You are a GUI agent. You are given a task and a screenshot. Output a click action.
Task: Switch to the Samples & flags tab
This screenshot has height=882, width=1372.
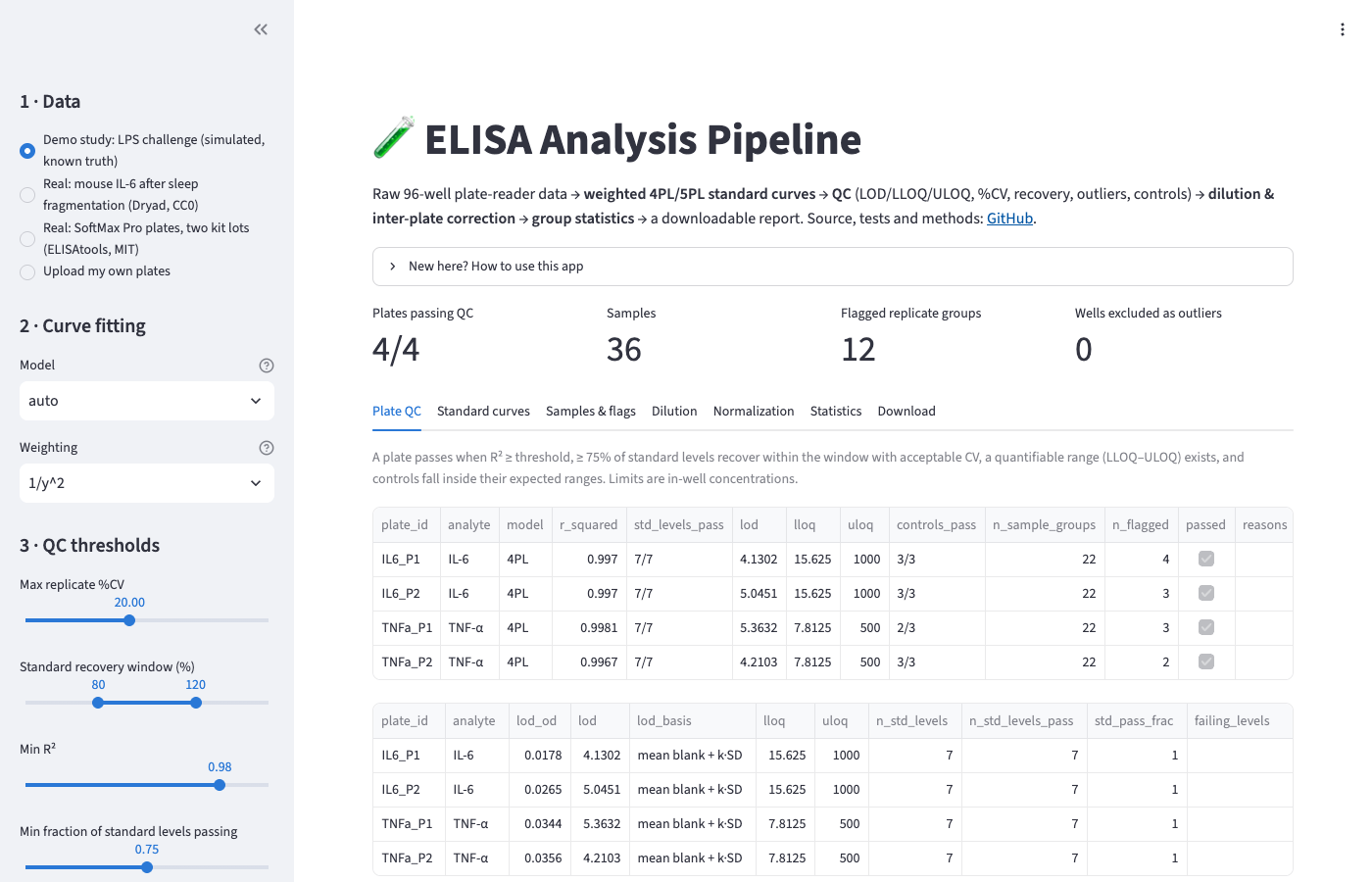click(x=591, y=412)
